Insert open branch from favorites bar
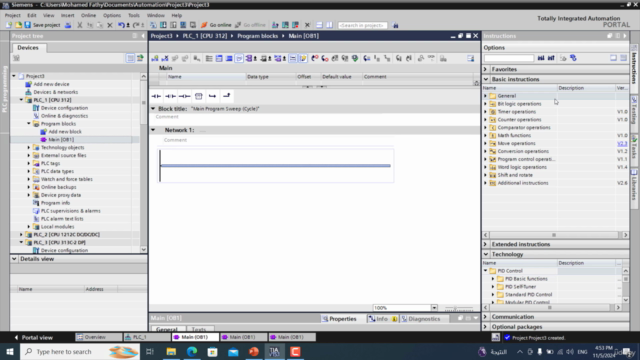The image size is (640, 360). click(212, 96)
